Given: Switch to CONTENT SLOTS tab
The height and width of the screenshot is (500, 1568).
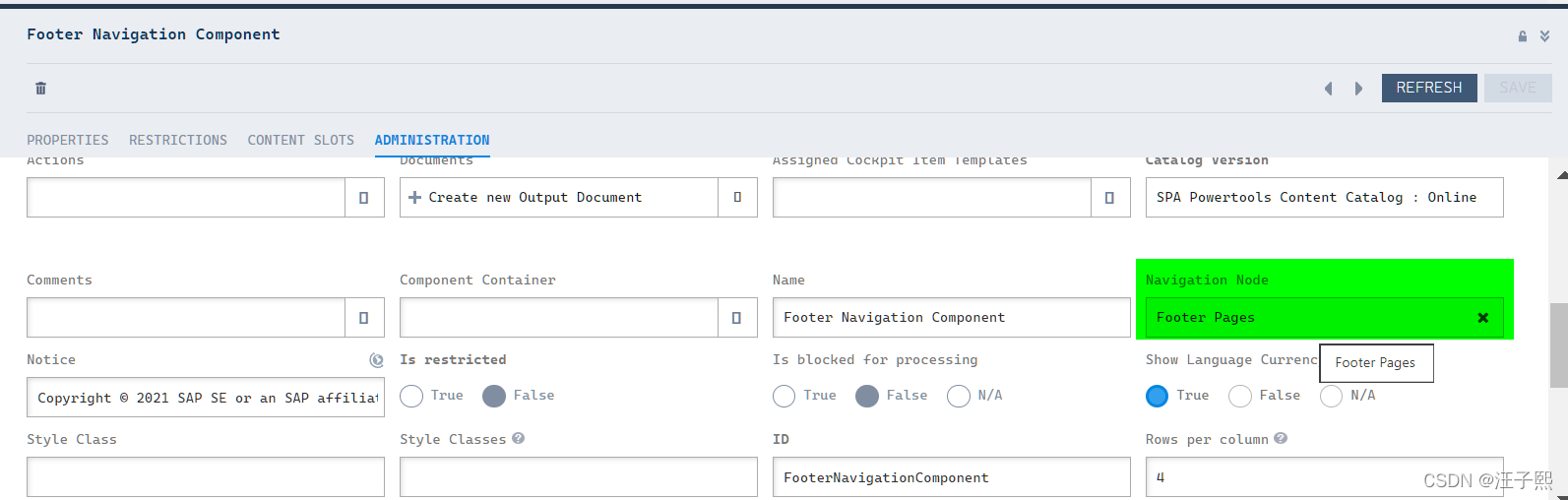Looking at the screenshot, I should tap(300, 140).
